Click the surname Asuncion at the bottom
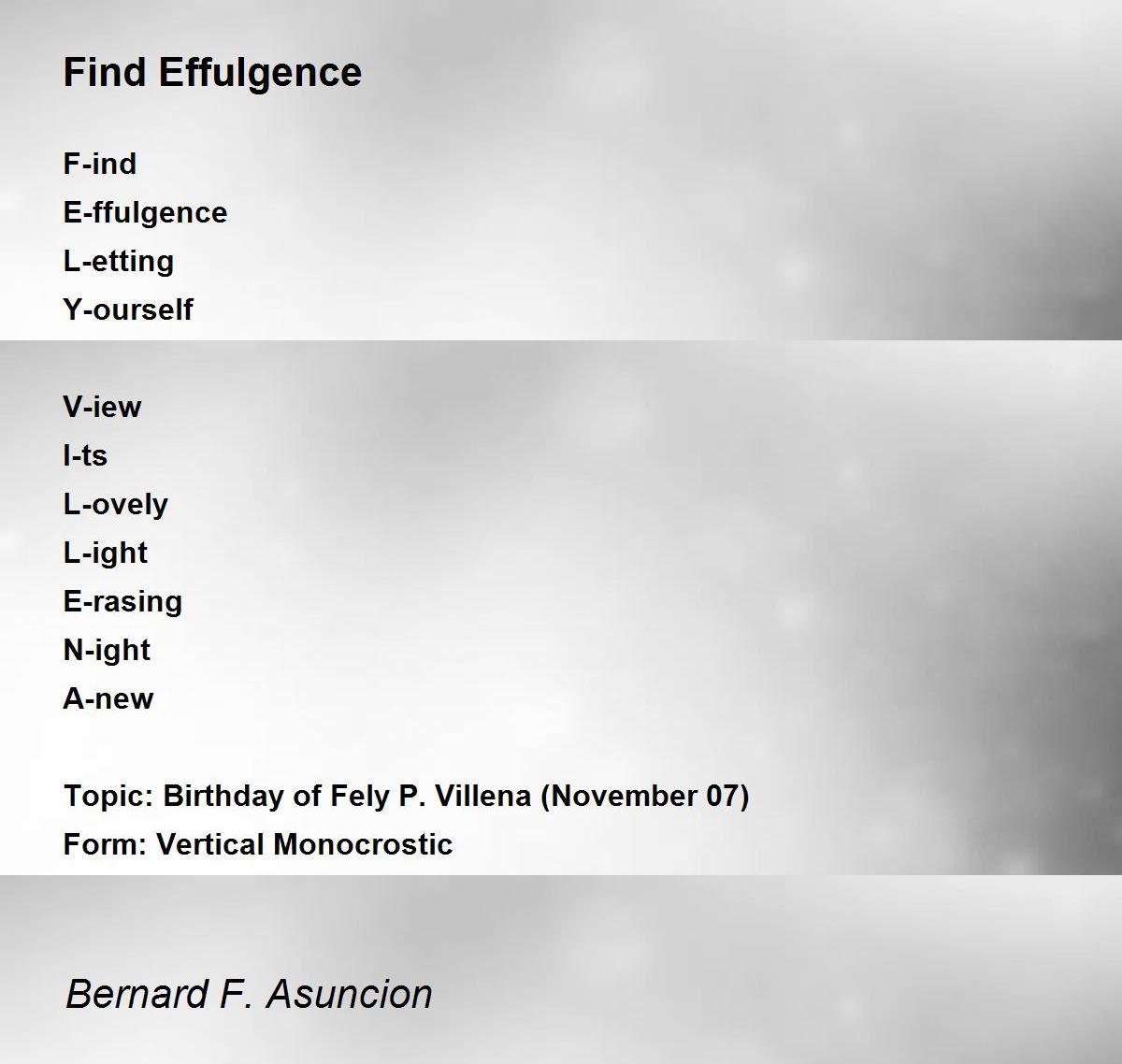1122x1064 pixels. click(350, 993)
